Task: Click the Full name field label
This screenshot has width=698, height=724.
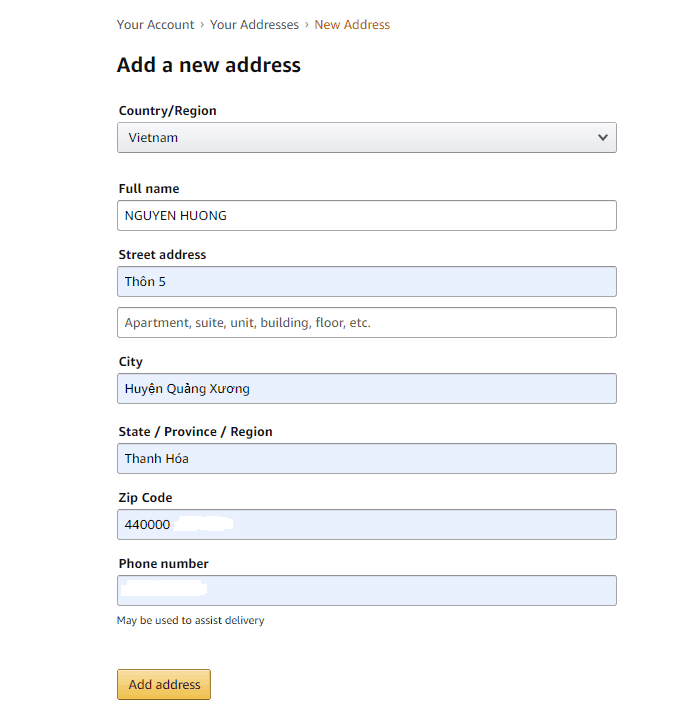Action: tap(149, 189)
